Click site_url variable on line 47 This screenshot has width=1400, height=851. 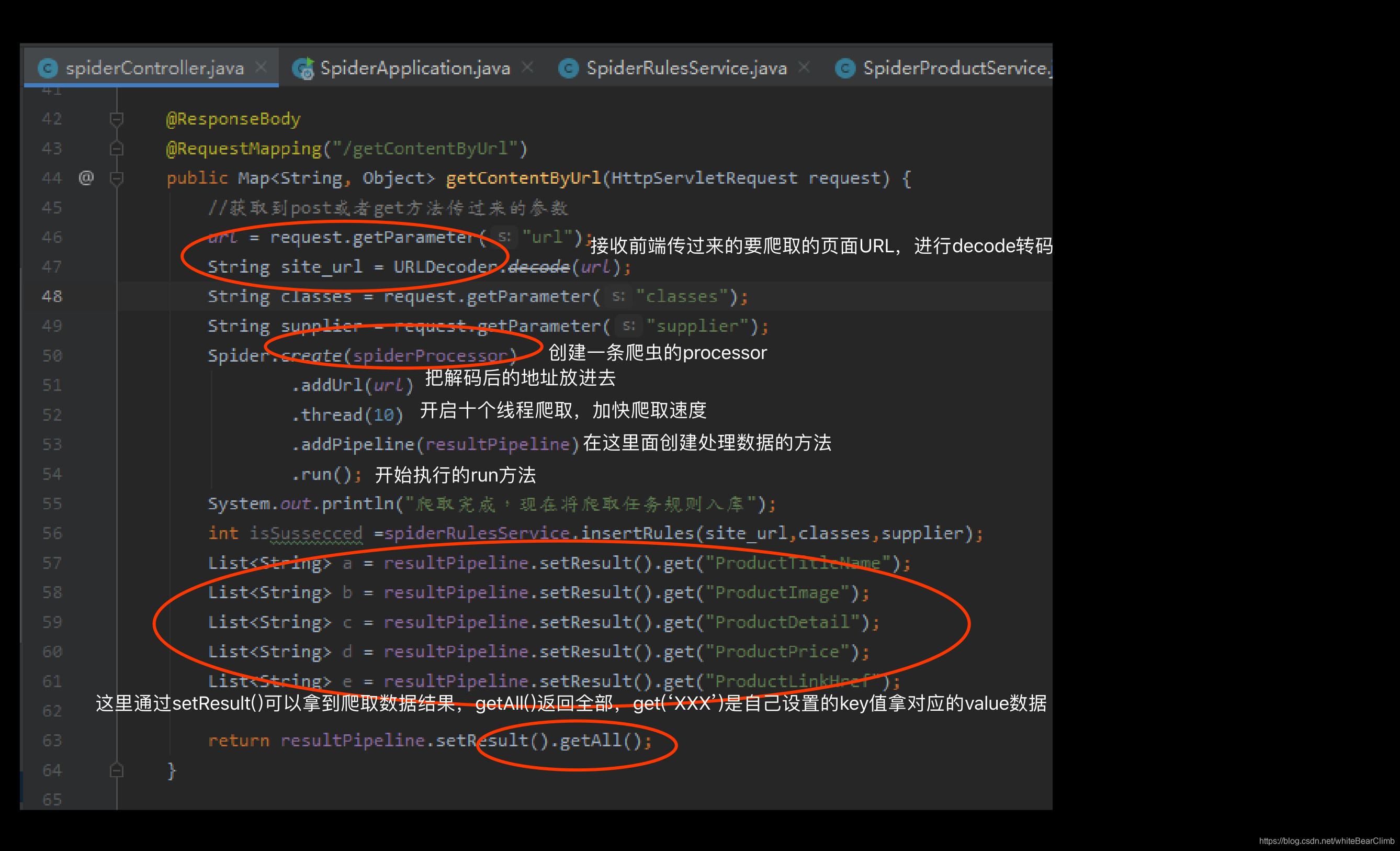click(322, 266)
